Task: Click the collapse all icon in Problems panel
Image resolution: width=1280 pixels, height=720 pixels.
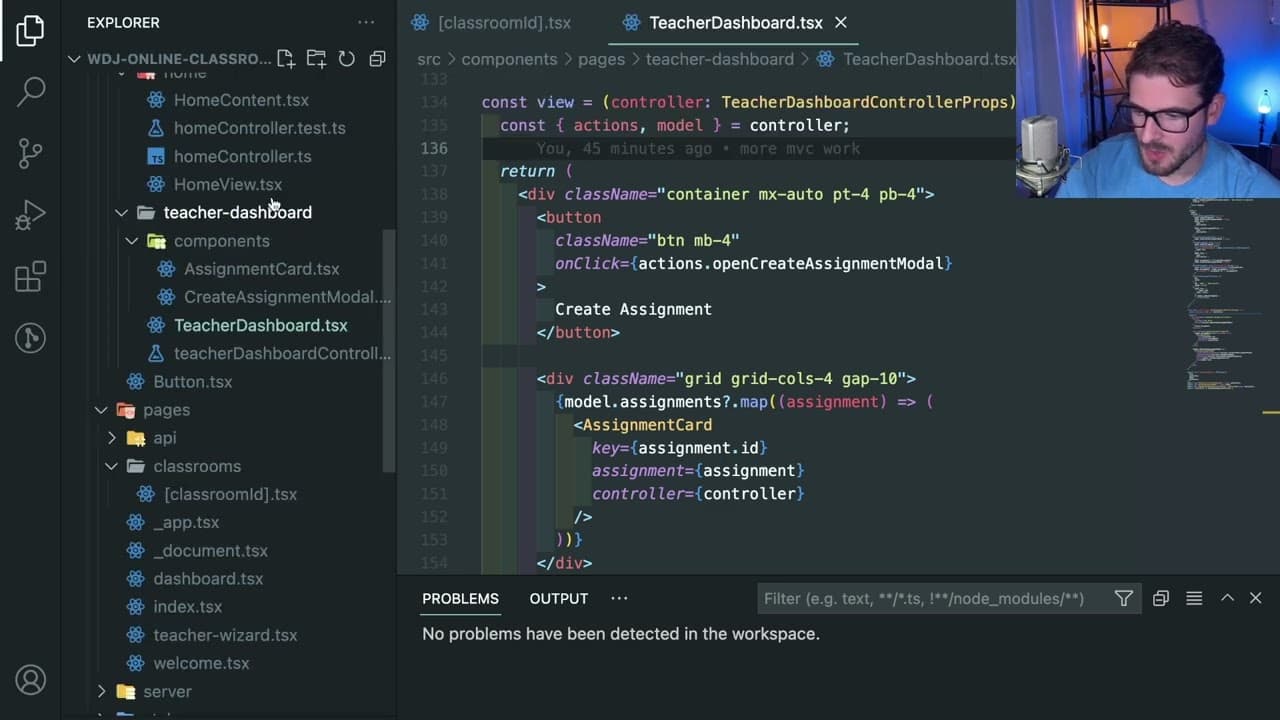Action: (1160, 598)
